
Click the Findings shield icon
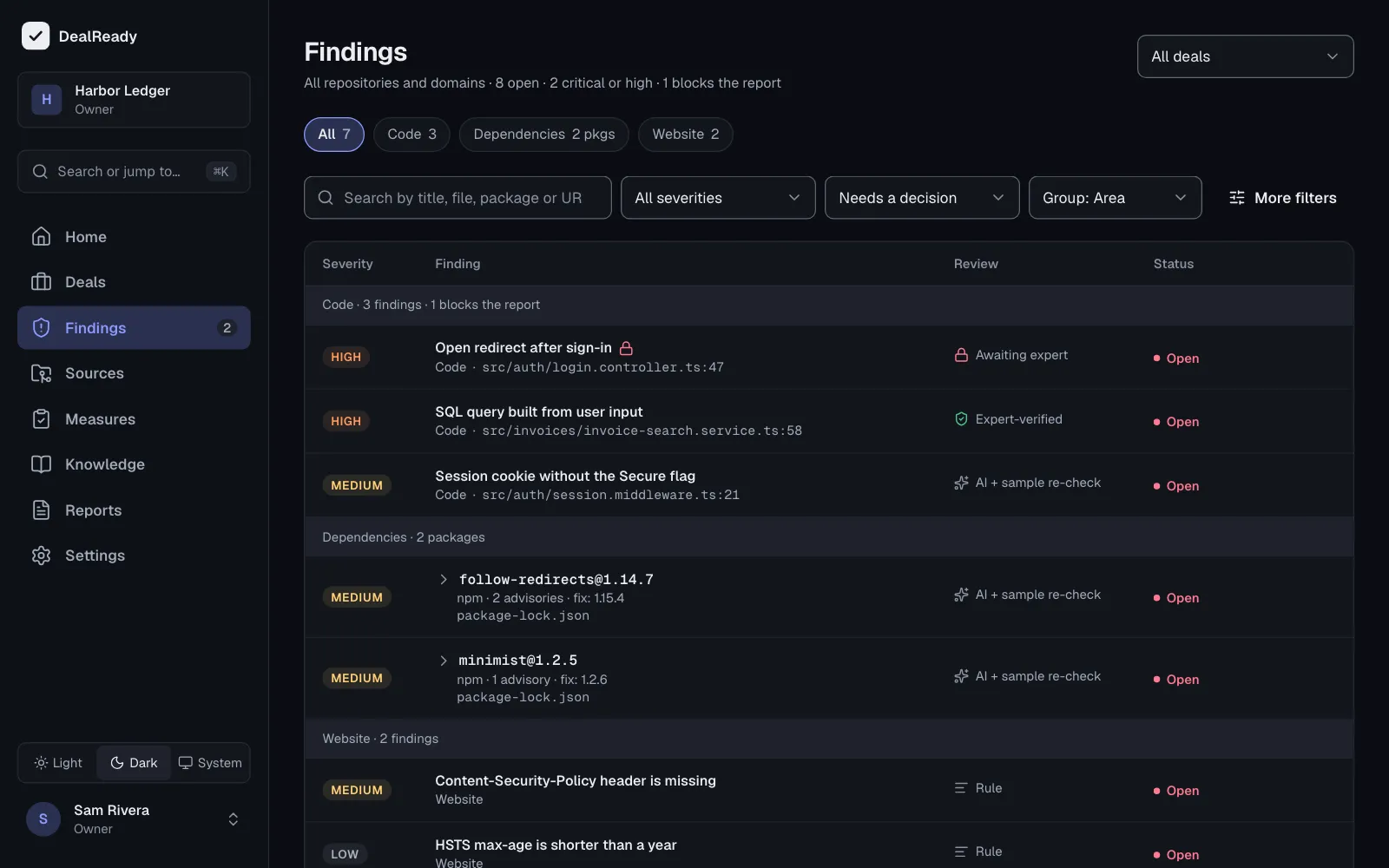41,328
